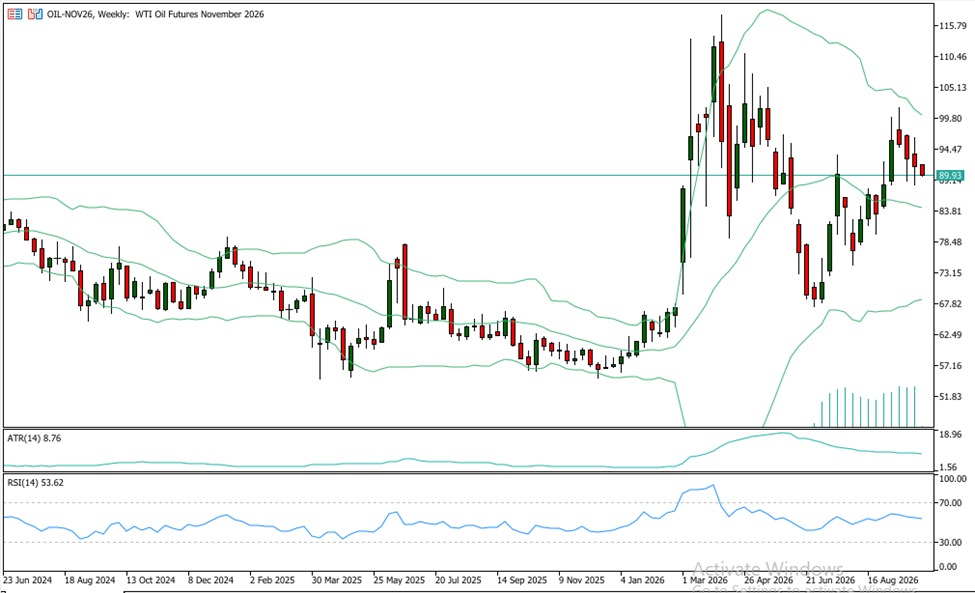Click the 115.79 price axis label
Viewport: 975px width, 593px height.
(x=953, y=25)
